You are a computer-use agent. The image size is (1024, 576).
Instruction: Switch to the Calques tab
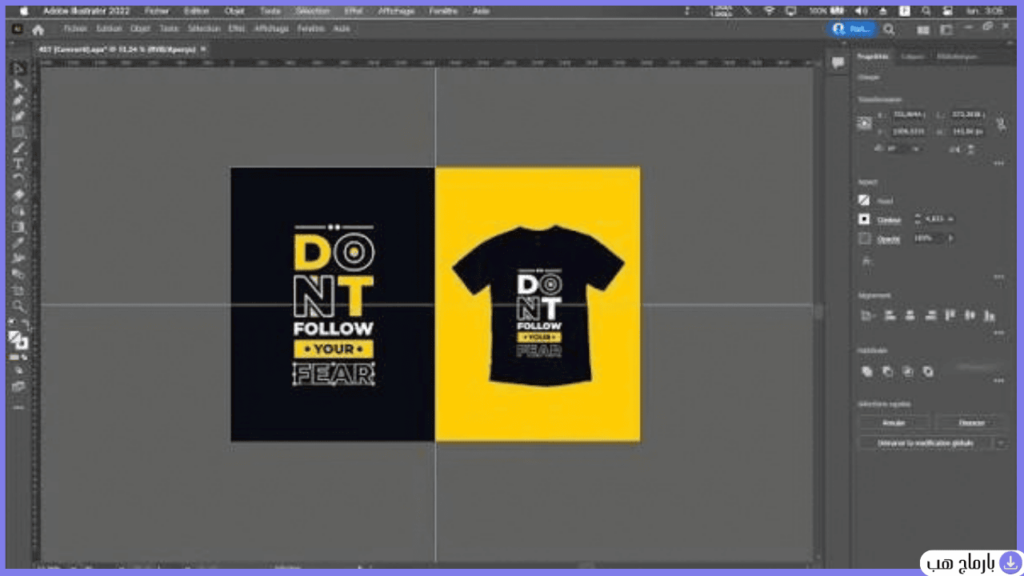point(912,57)
